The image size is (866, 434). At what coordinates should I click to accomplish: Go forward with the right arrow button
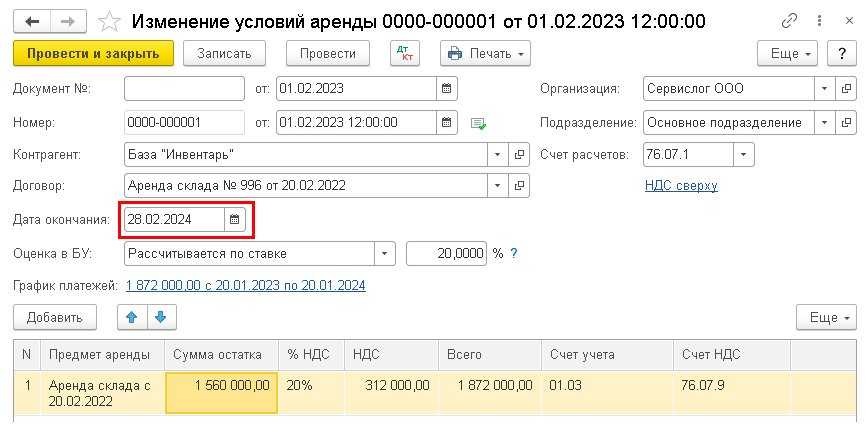coord(68,22)
